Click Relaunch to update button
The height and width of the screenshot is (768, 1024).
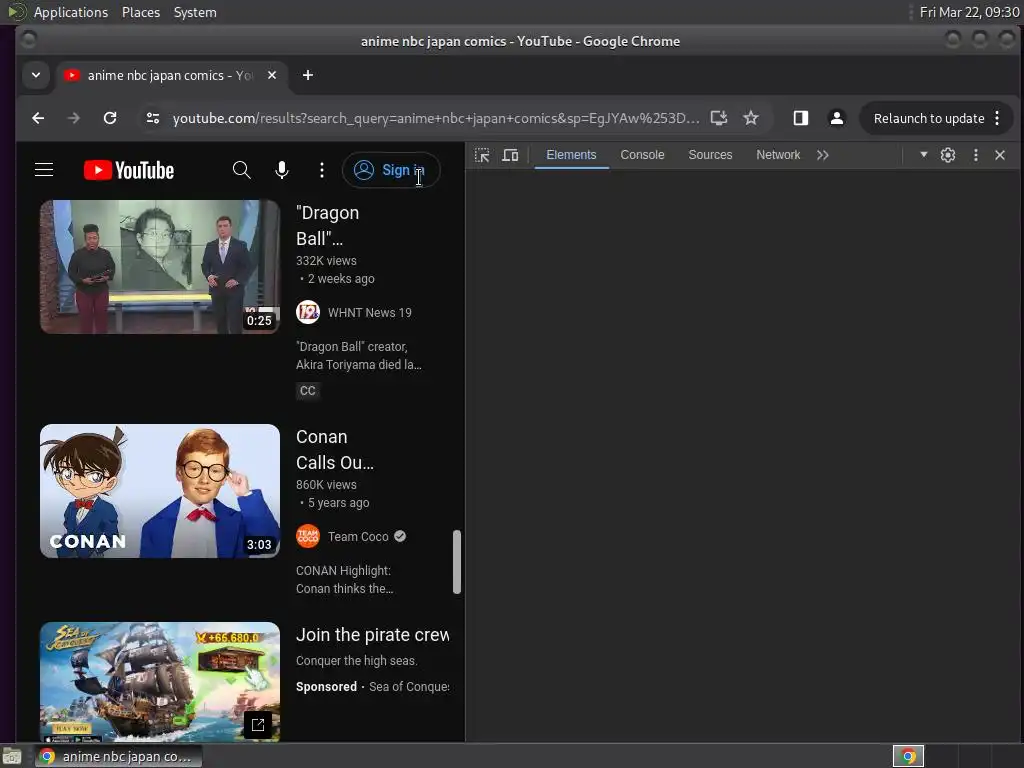[x=929, y=118]
